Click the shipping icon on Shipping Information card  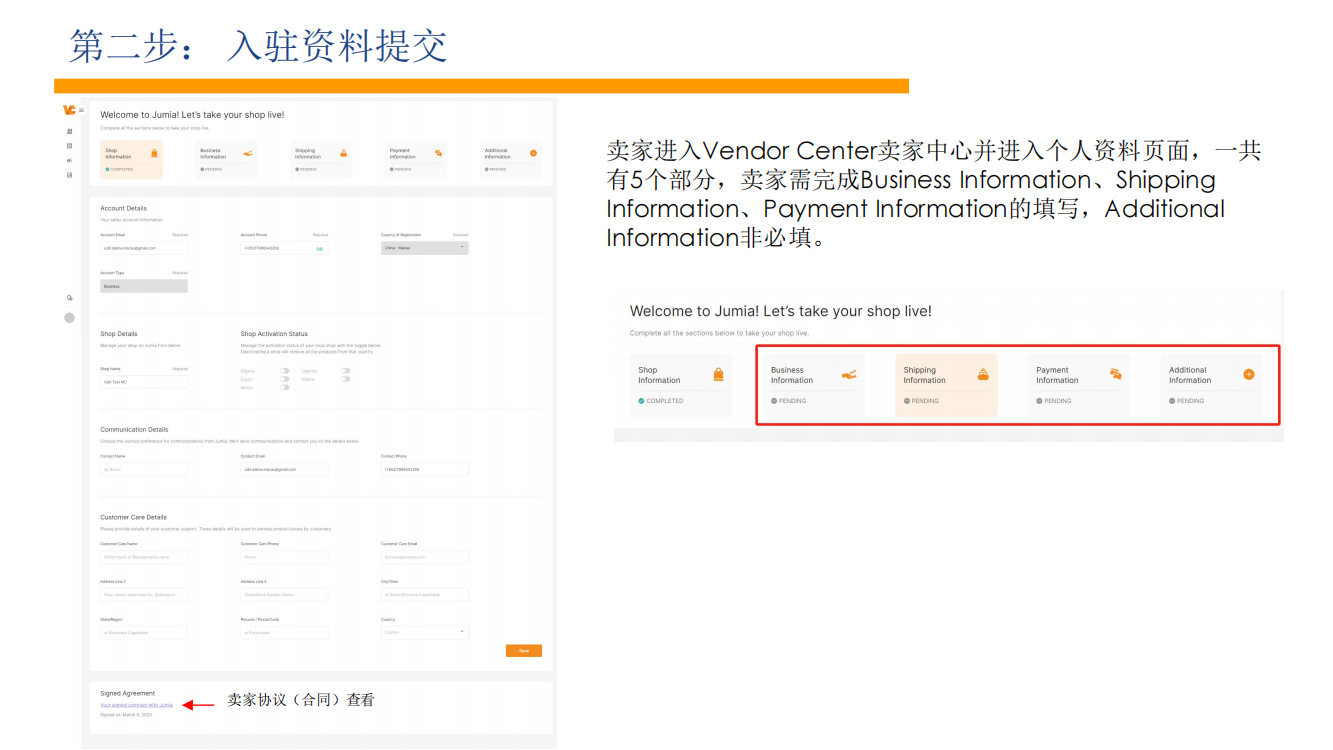(345, 153)
